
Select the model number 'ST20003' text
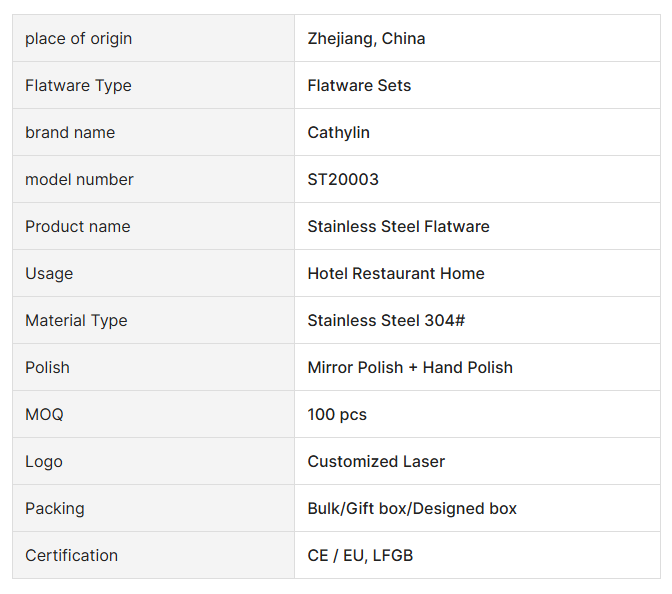pos(343,180)
